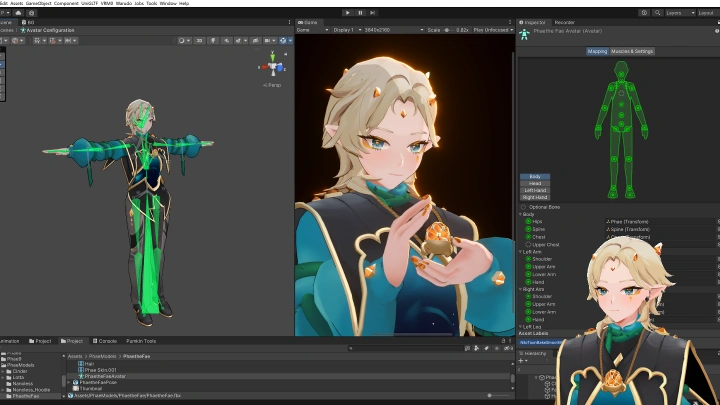Adjust the Project icon size slider
Viewport: 720px width, 405px height.
pos(489,395)
